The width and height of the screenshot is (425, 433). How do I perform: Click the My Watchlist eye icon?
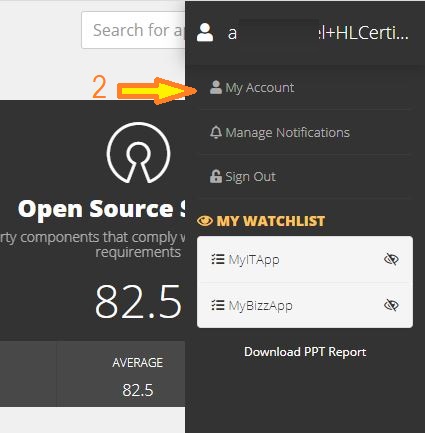coord(205,221)
